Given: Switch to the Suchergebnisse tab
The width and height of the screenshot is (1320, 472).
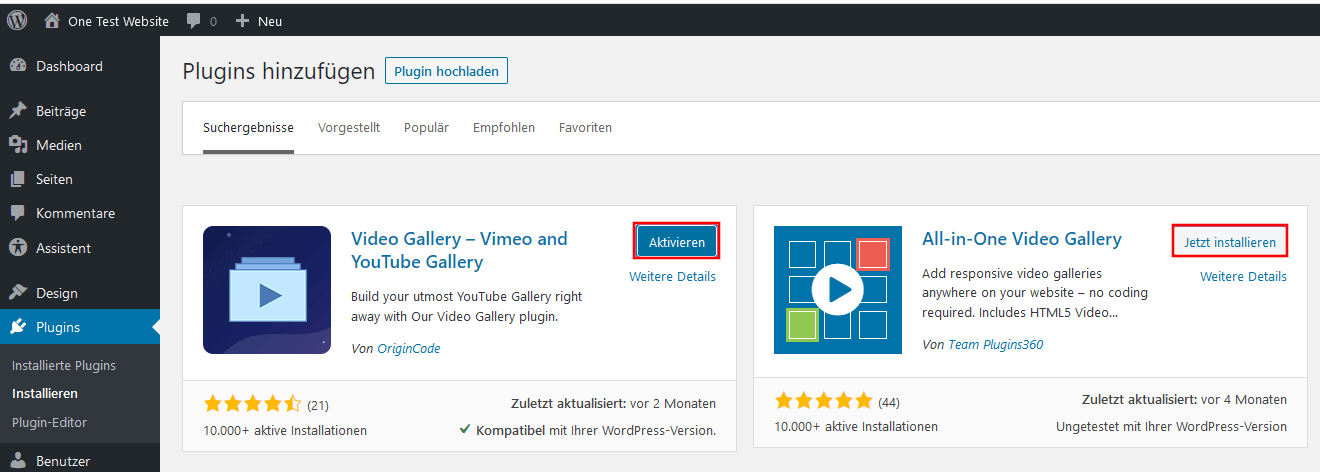Looking at the screenshot, I should coord(248,128).
